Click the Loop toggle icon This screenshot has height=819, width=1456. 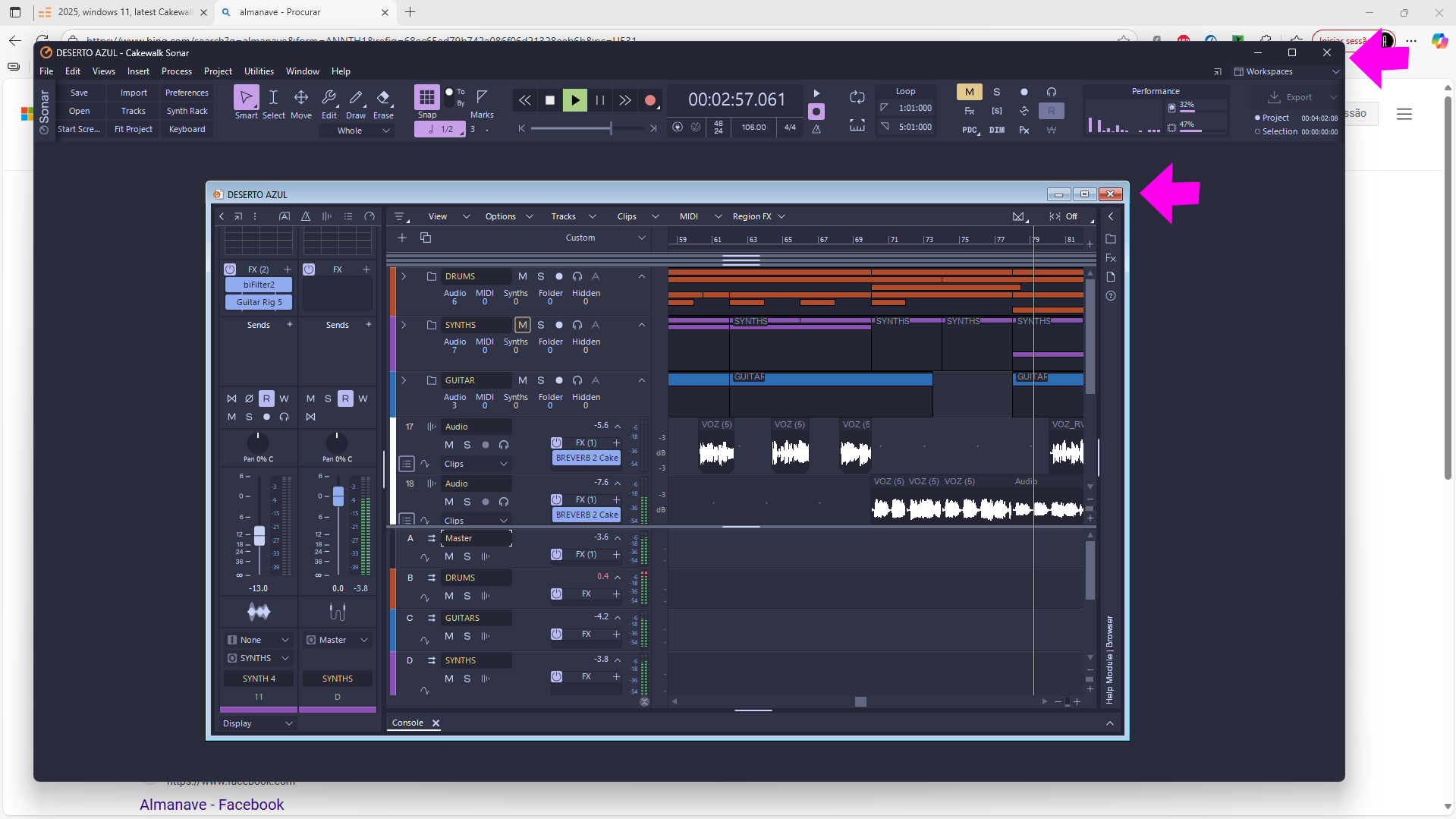tap(857, 97)
